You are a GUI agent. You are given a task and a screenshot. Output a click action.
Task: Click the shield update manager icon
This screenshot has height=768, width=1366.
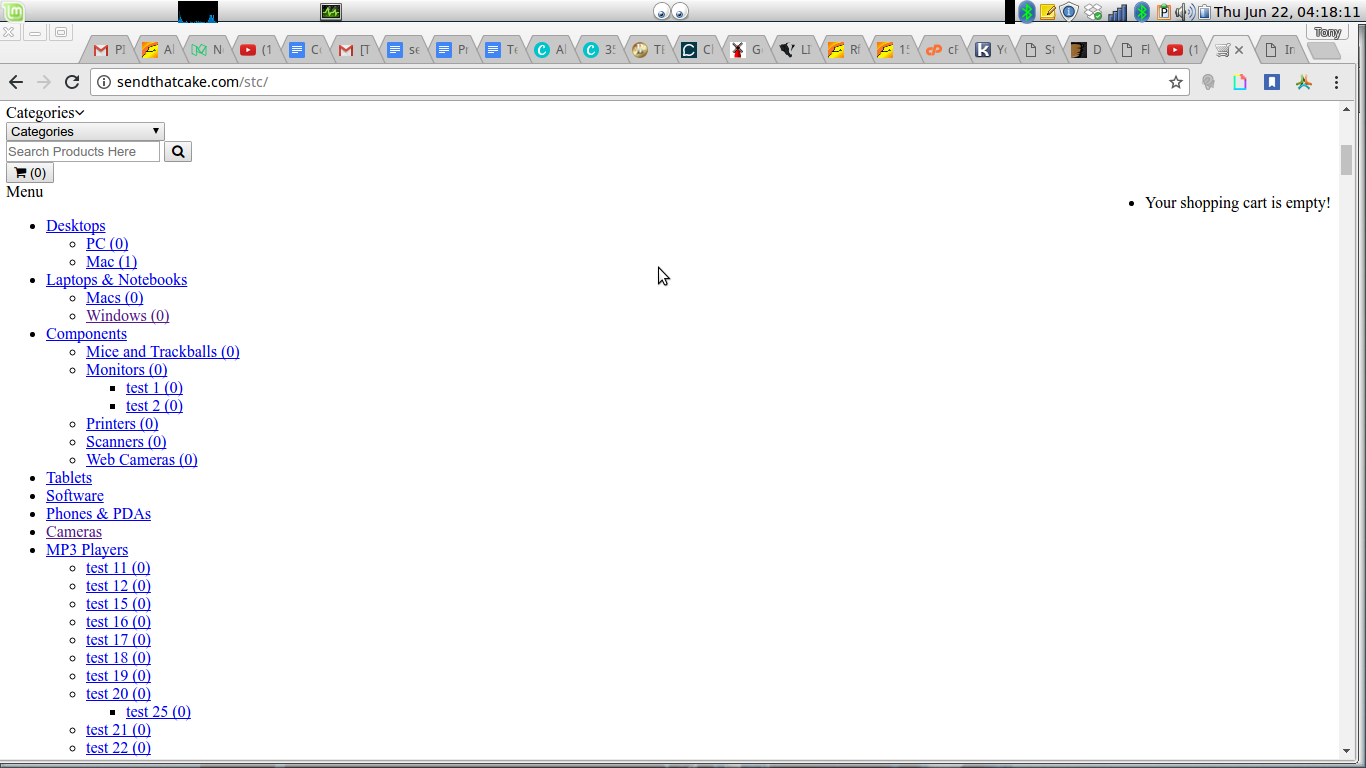pos(1069,12)
